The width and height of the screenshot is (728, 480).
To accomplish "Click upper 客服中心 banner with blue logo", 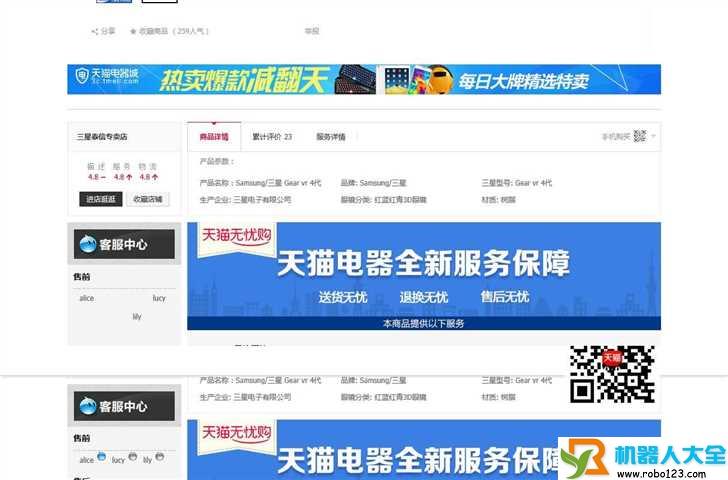I will [124, 244].
